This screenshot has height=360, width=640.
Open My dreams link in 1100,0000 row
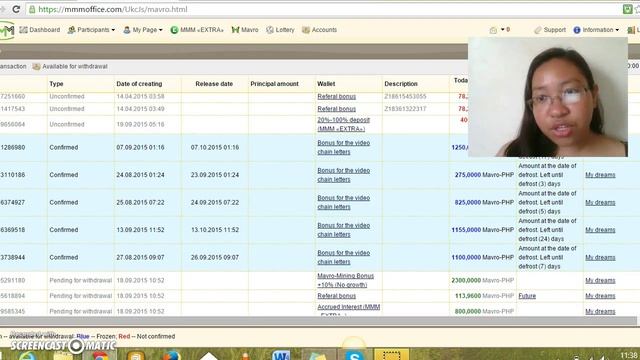pyautogui.click(x=600, y=258)
